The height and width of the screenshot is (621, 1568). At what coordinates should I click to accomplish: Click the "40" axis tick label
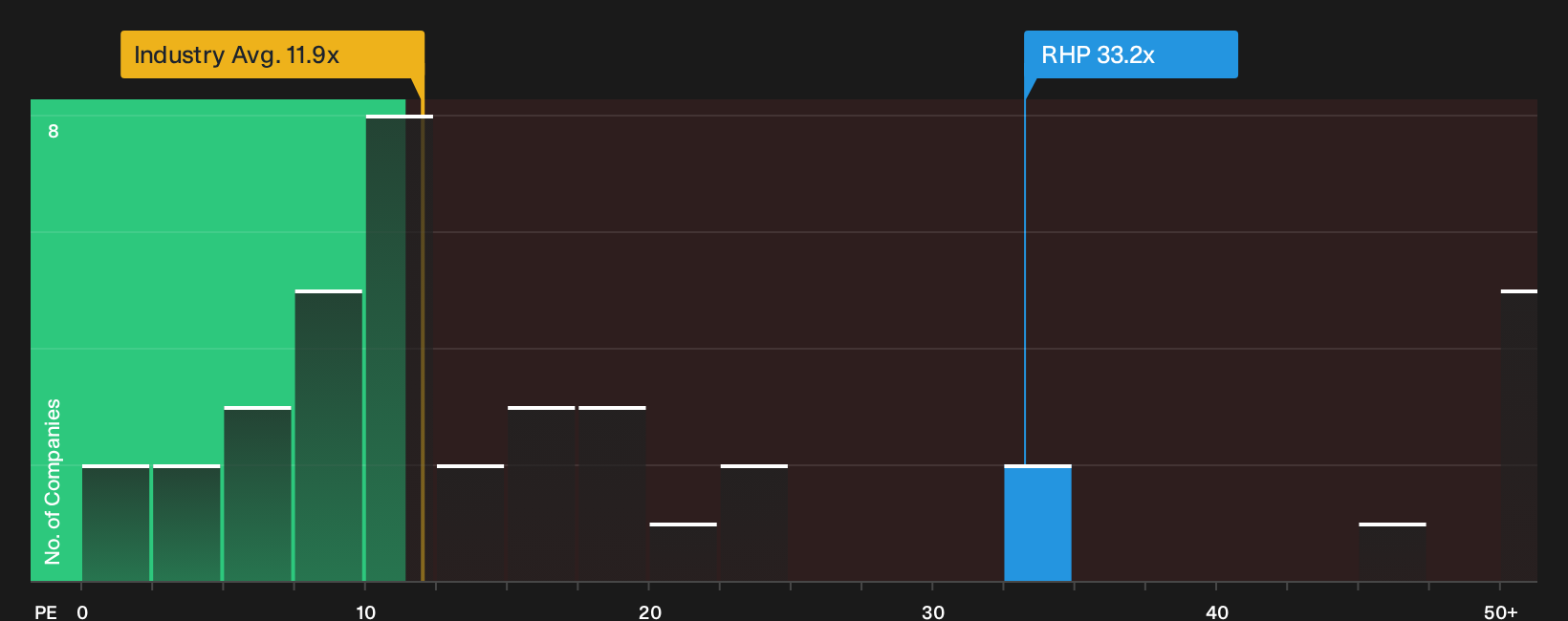pyautogui.click(x=1217, y=611)
